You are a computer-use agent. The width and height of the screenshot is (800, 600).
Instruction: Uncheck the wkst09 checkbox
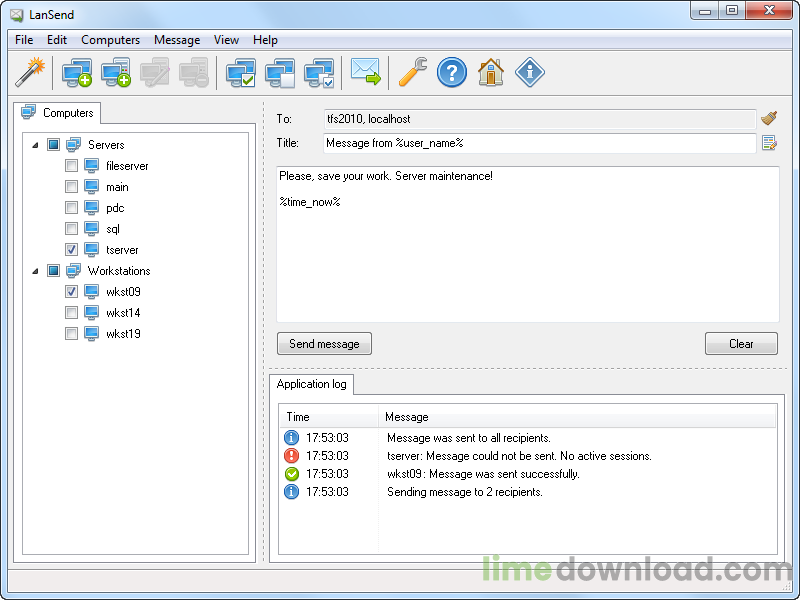[71, 291]
